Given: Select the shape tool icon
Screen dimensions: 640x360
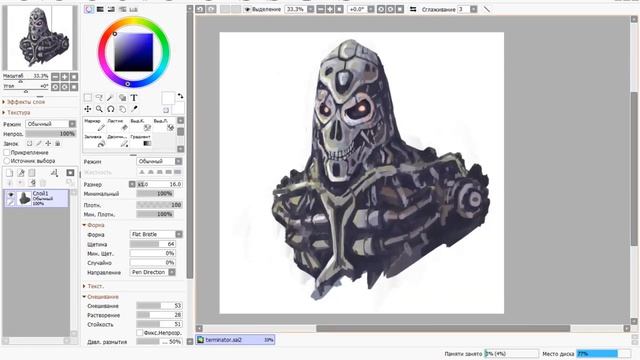Looking at the screenshot, I should click(122, 98).
